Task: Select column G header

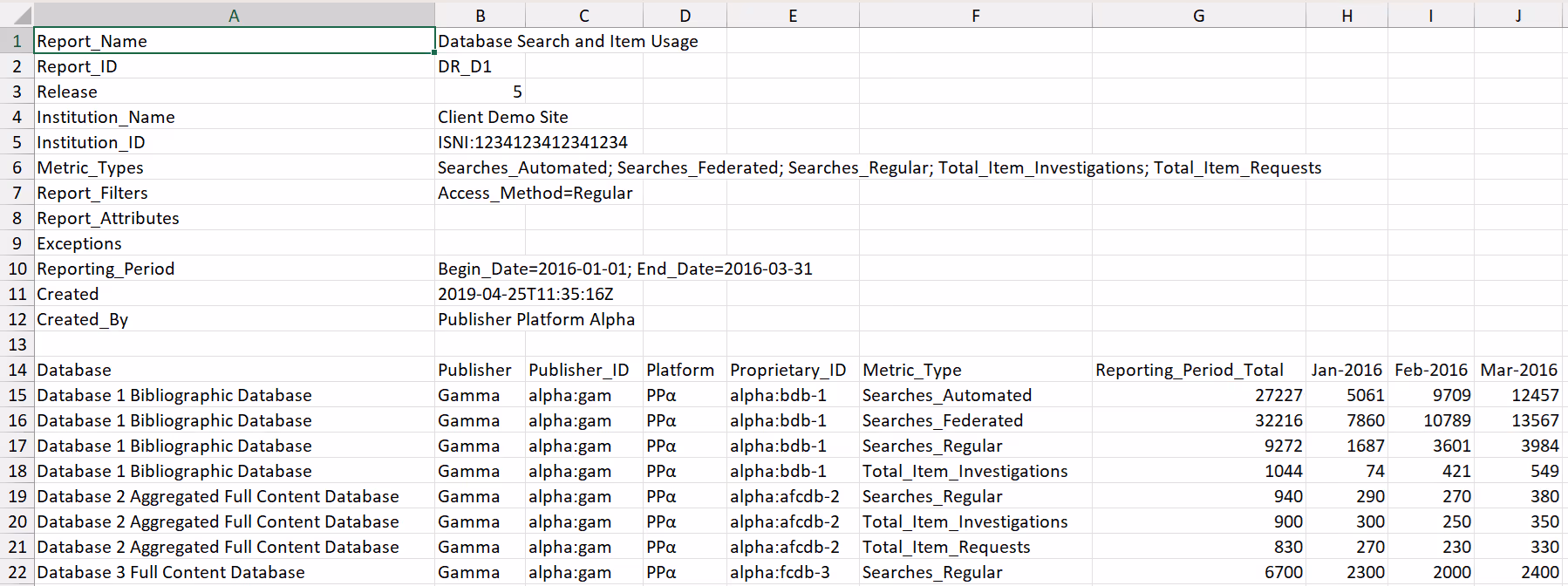Action: [1198, 15]
